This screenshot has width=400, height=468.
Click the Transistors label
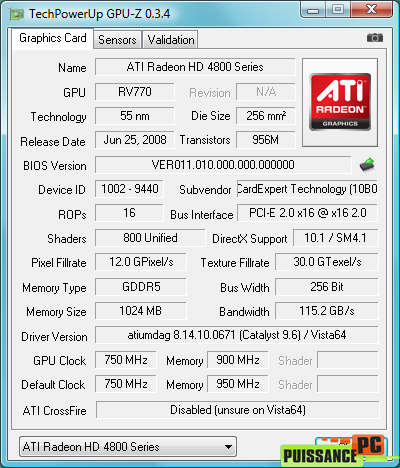click(x=205, y=140)
